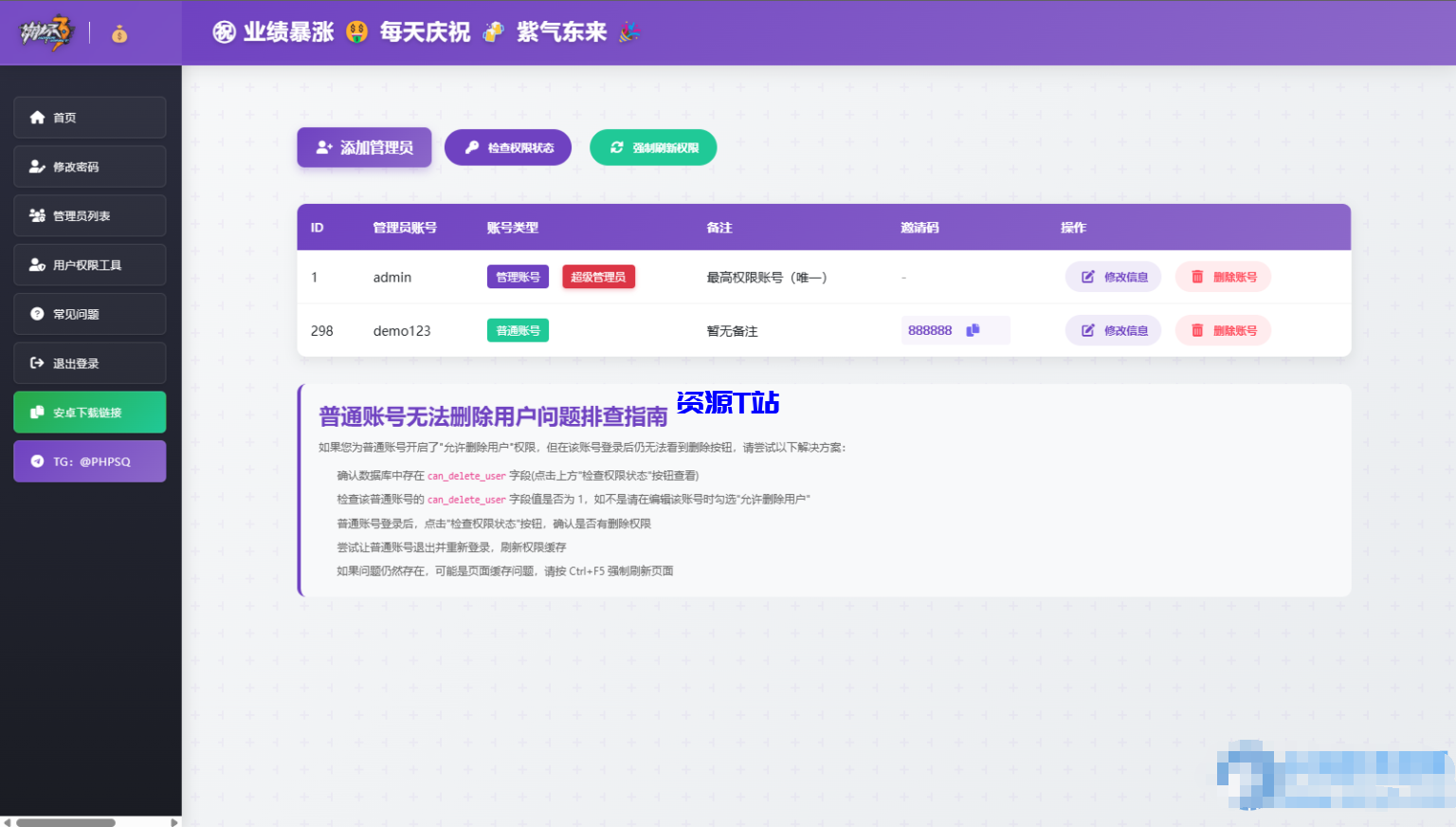Open 管理员列表 from the sidebar
The height and width of the screenshot is (827, 1456).
[89, 215]
